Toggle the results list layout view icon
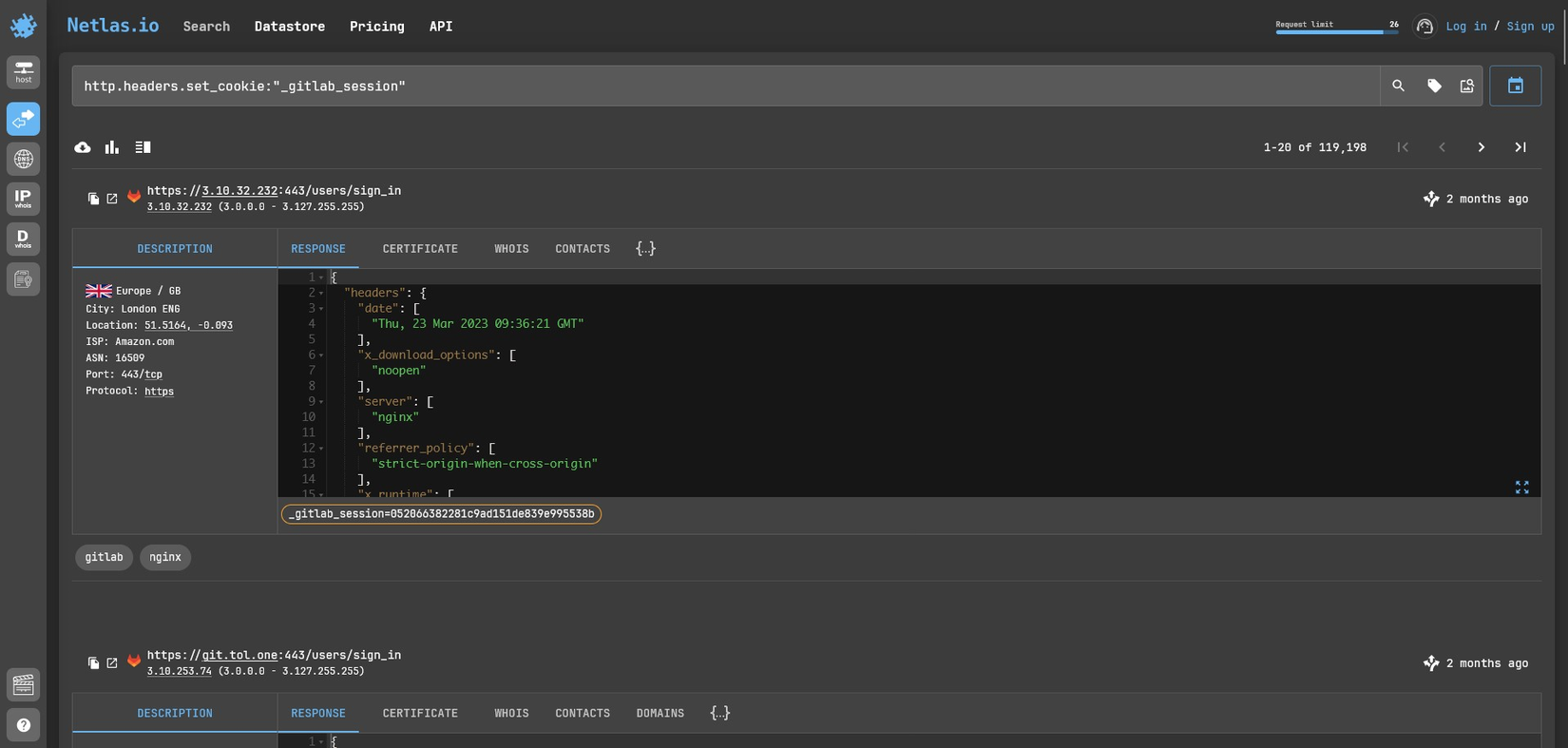Image resolution: width=1568 pixels, height=748 pixels. tap(143, 147)
